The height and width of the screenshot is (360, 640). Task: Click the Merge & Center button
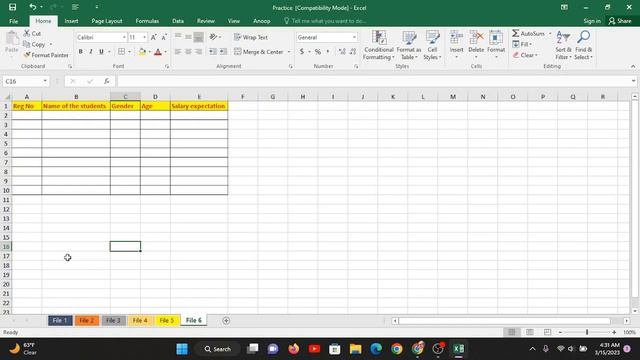259,52
